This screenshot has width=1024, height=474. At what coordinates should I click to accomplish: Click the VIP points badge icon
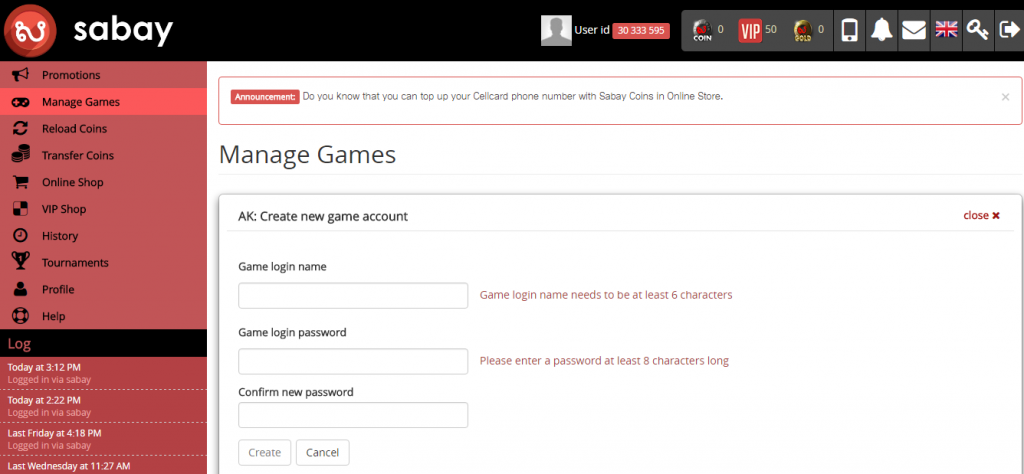[750, 30]
